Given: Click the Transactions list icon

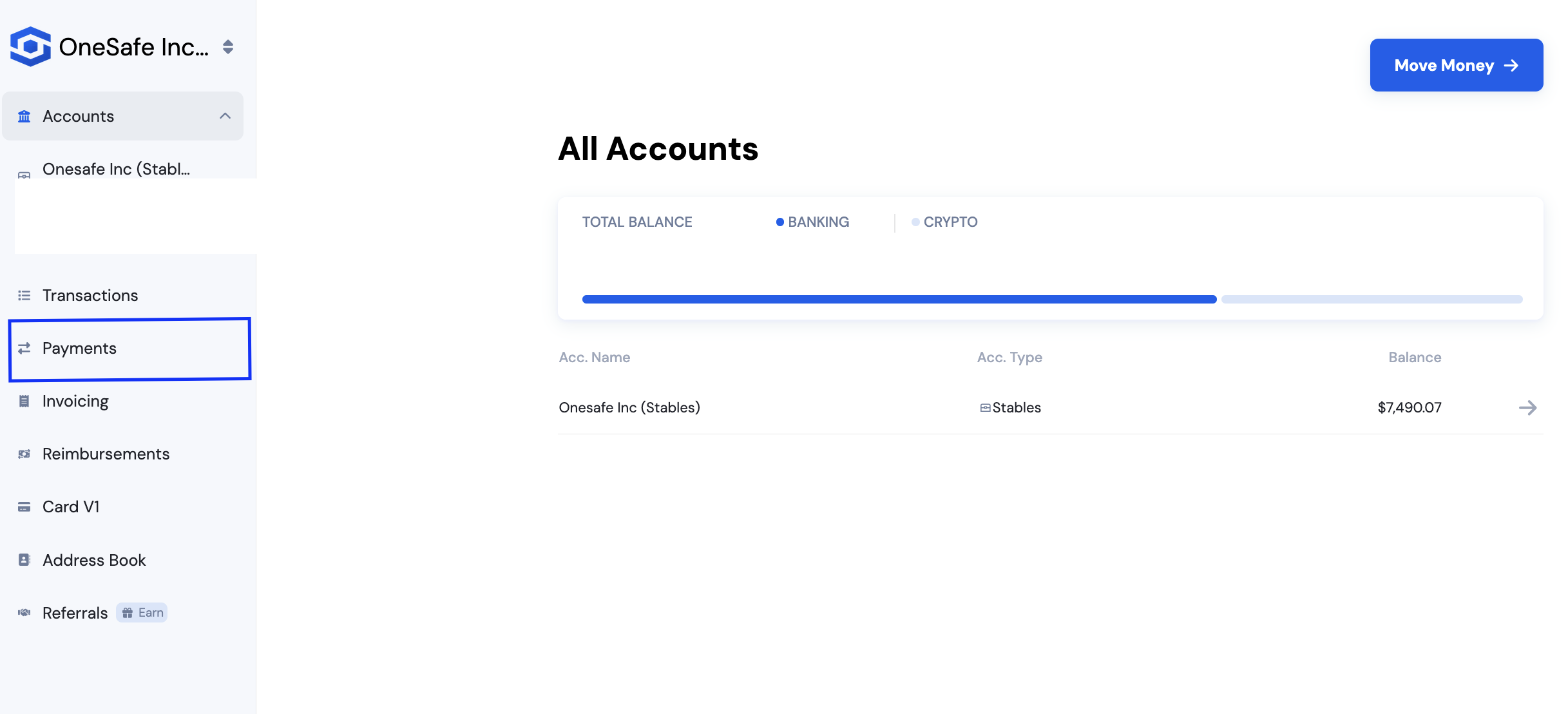Looking at the screenshot, I should (24, 295).
